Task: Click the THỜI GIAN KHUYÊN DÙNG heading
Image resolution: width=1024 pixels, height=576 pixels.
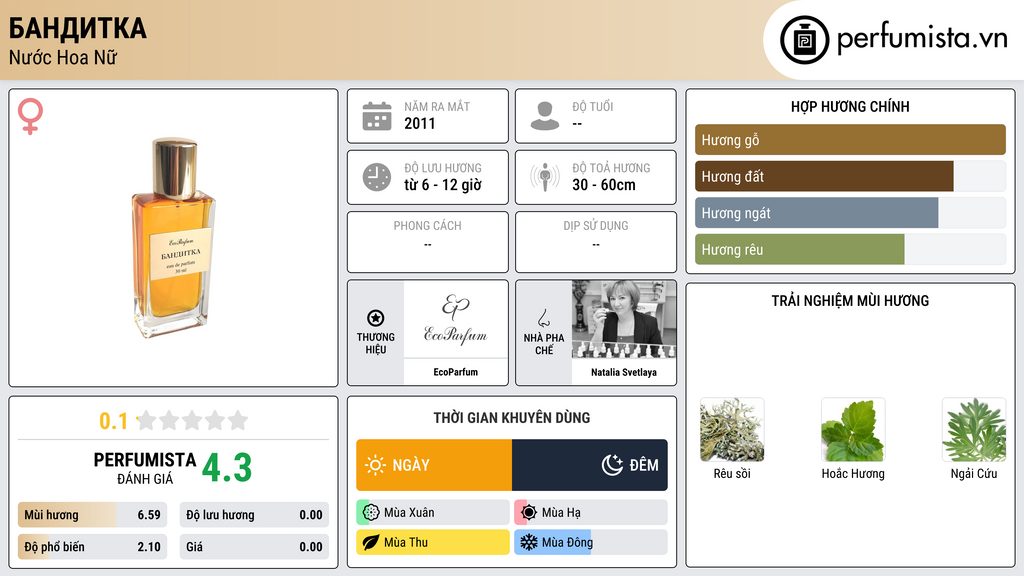Action: (512, 418)
